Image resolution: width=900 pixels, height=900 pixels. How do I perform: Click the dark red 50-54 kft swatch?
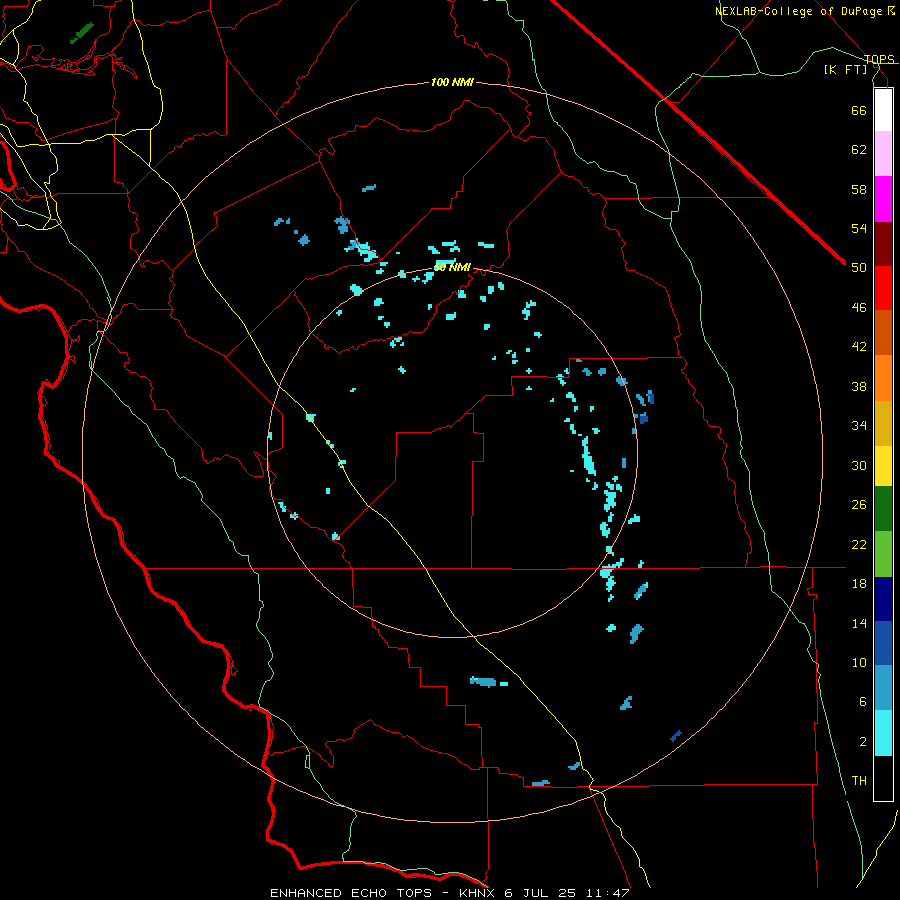click(883, 244)
